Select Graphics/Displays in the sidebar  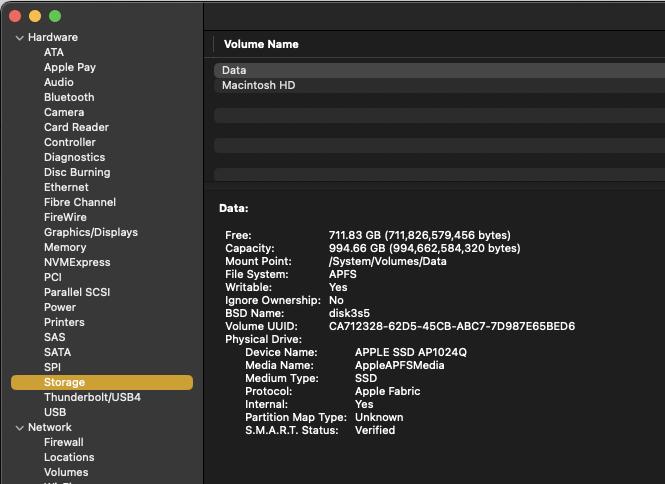[91, 232]
